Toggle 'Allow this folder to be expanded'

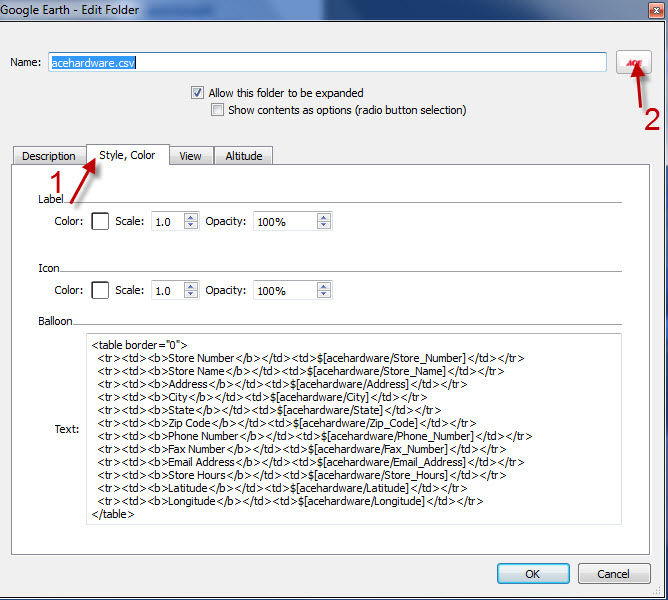coord(197,92)
